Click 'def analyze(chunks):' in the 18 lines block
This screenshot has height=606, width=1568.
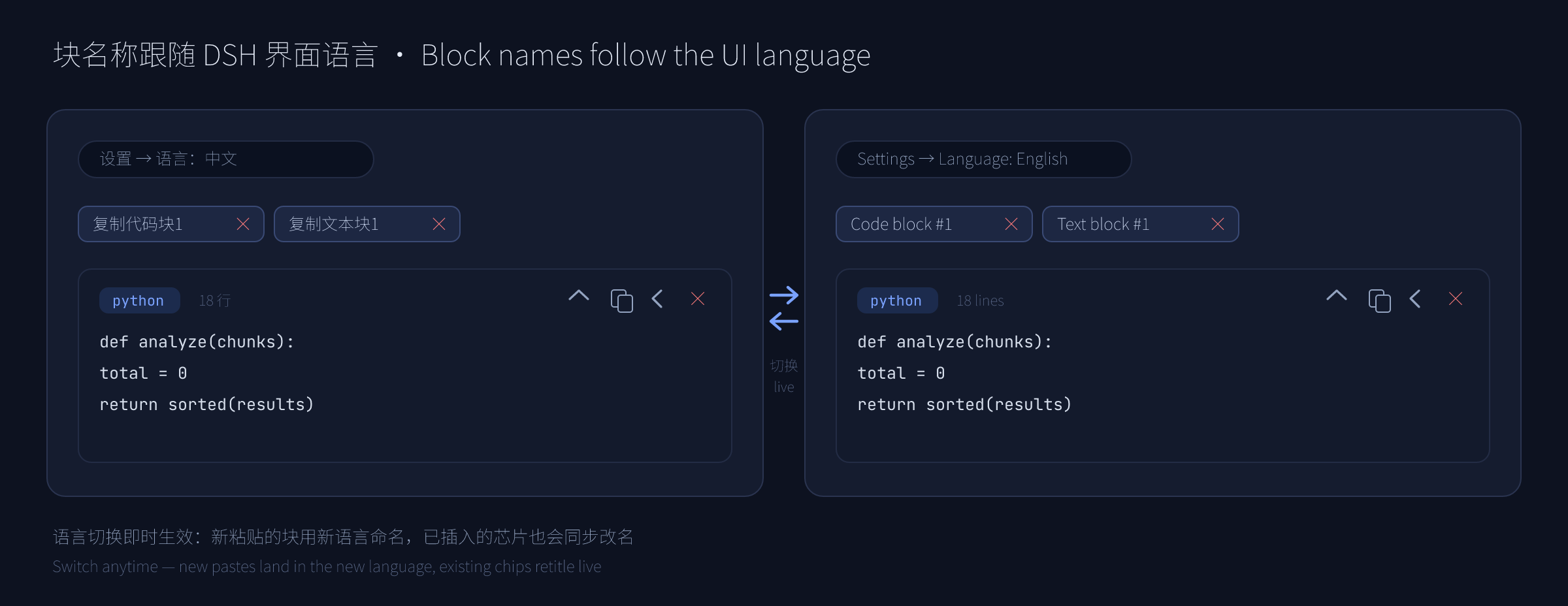pyautogui.click(x=955, y=342)
